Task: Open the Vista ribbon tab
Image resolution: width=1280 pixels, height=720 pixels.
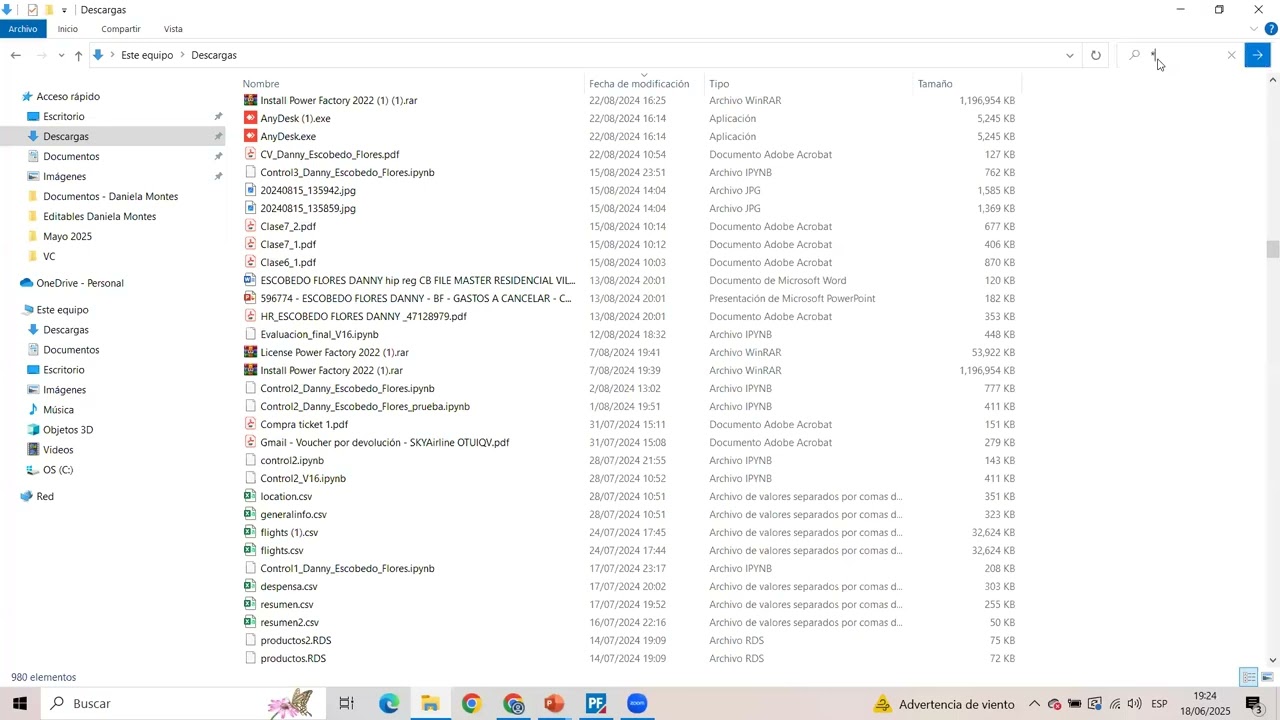Action: (173, 29)
